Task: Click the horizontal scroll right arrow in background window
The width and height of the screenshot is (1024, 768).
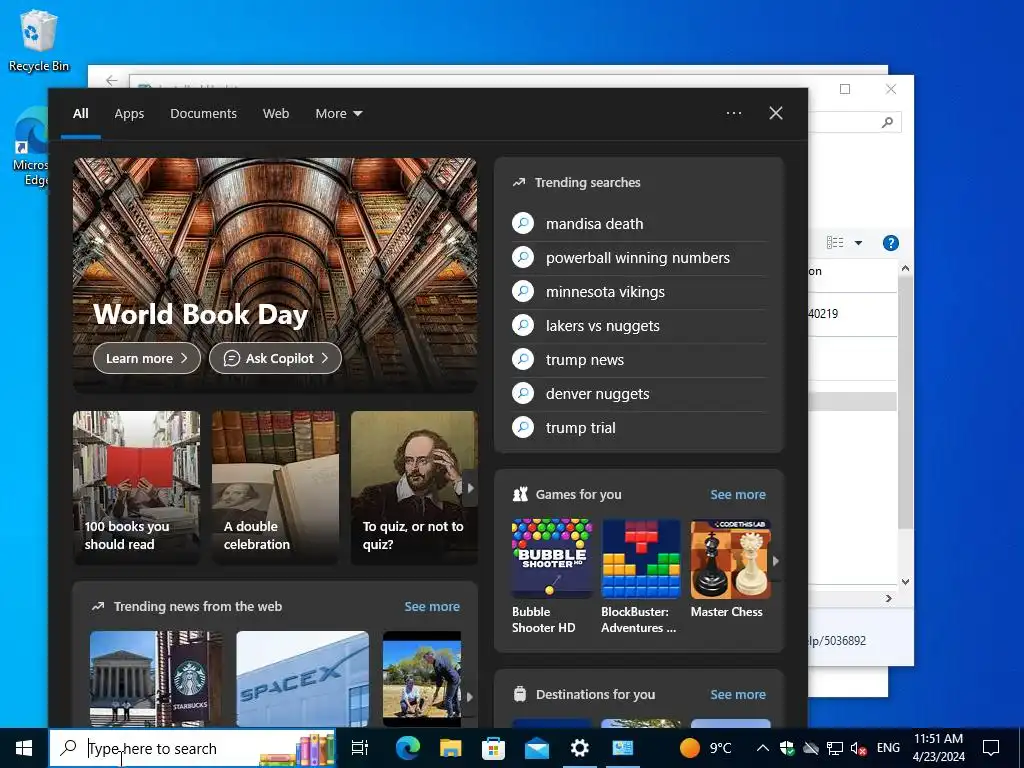Action: click(x=889, y=598)
